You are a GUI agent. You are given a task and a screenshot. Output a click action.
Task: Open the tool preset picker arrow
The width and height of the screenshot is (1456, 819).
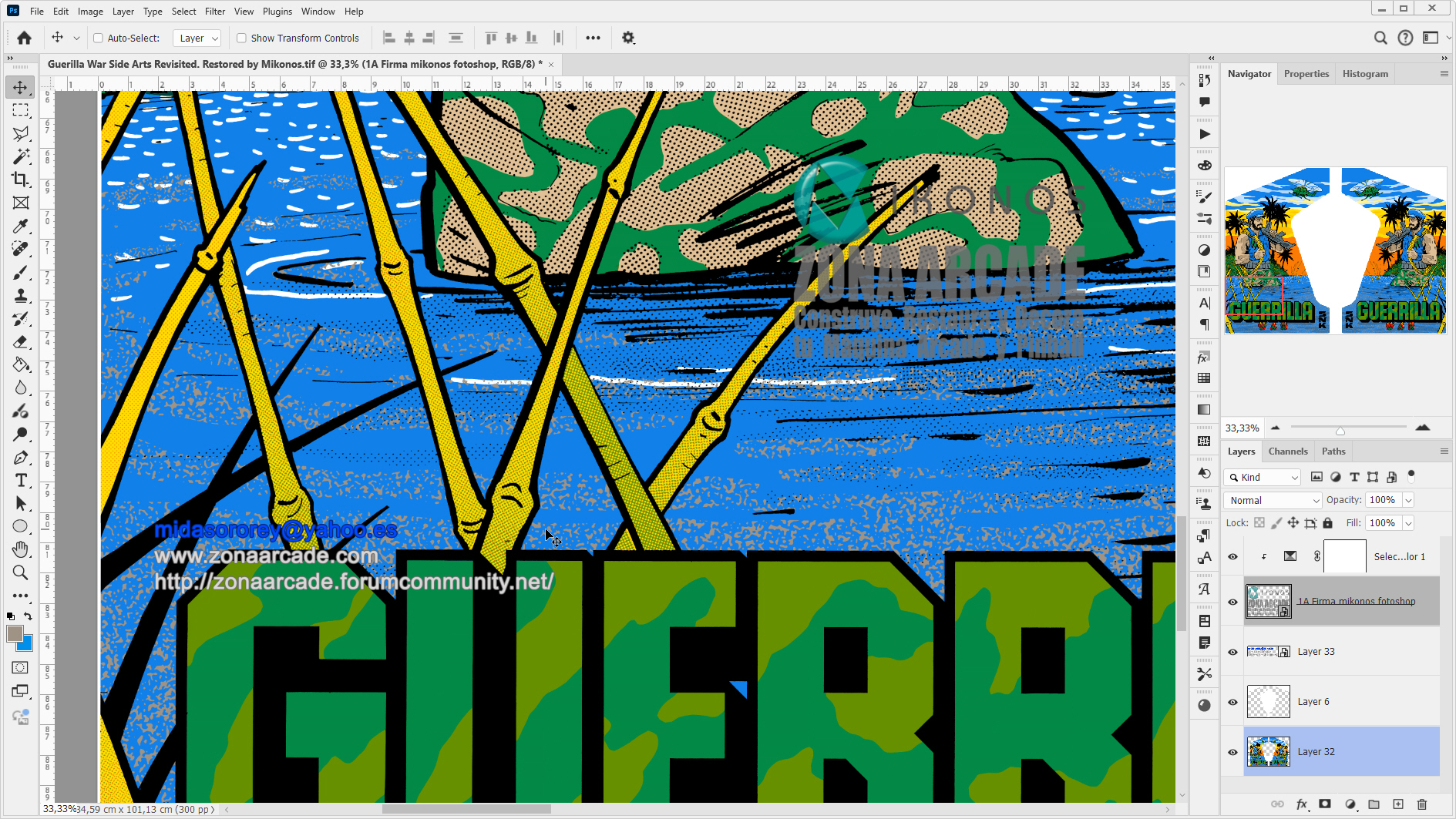pos(76,38)
